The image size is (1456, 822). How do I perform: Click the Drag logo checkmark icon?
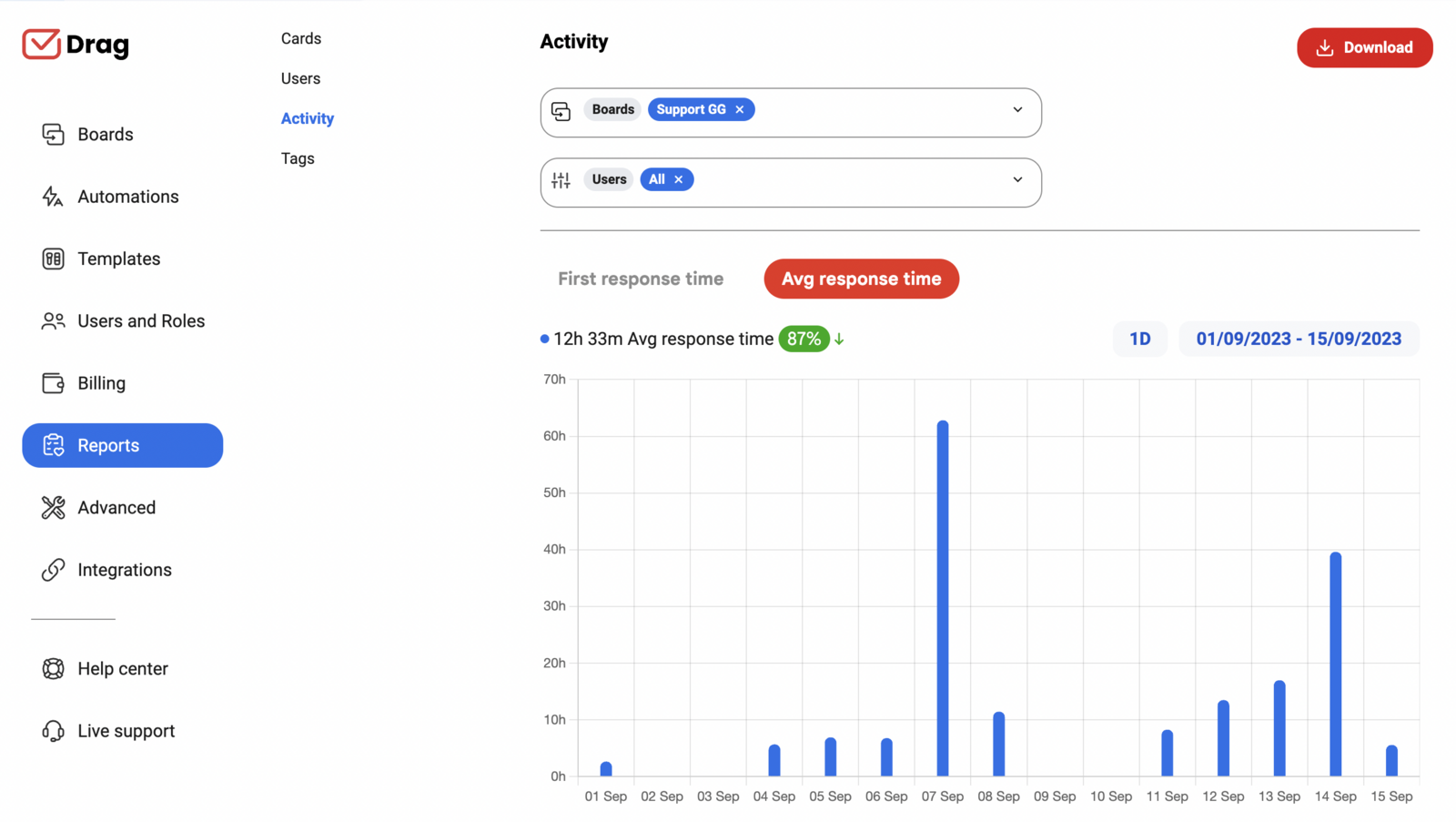(41, 44)
